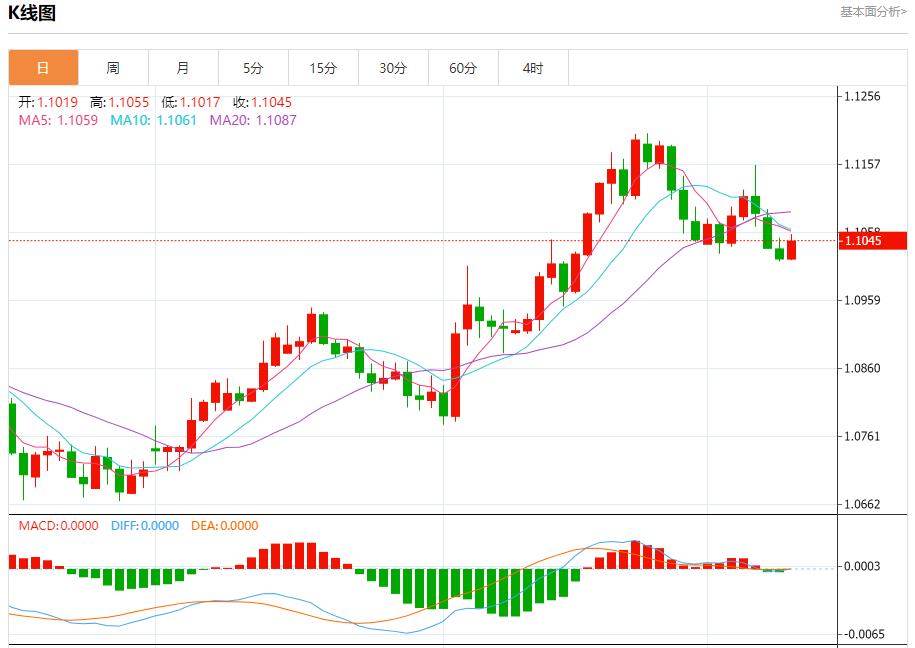The image size is (915, 648).
Task: Click the 1.1256 price axis label
Action: click(x=862, y=97)
